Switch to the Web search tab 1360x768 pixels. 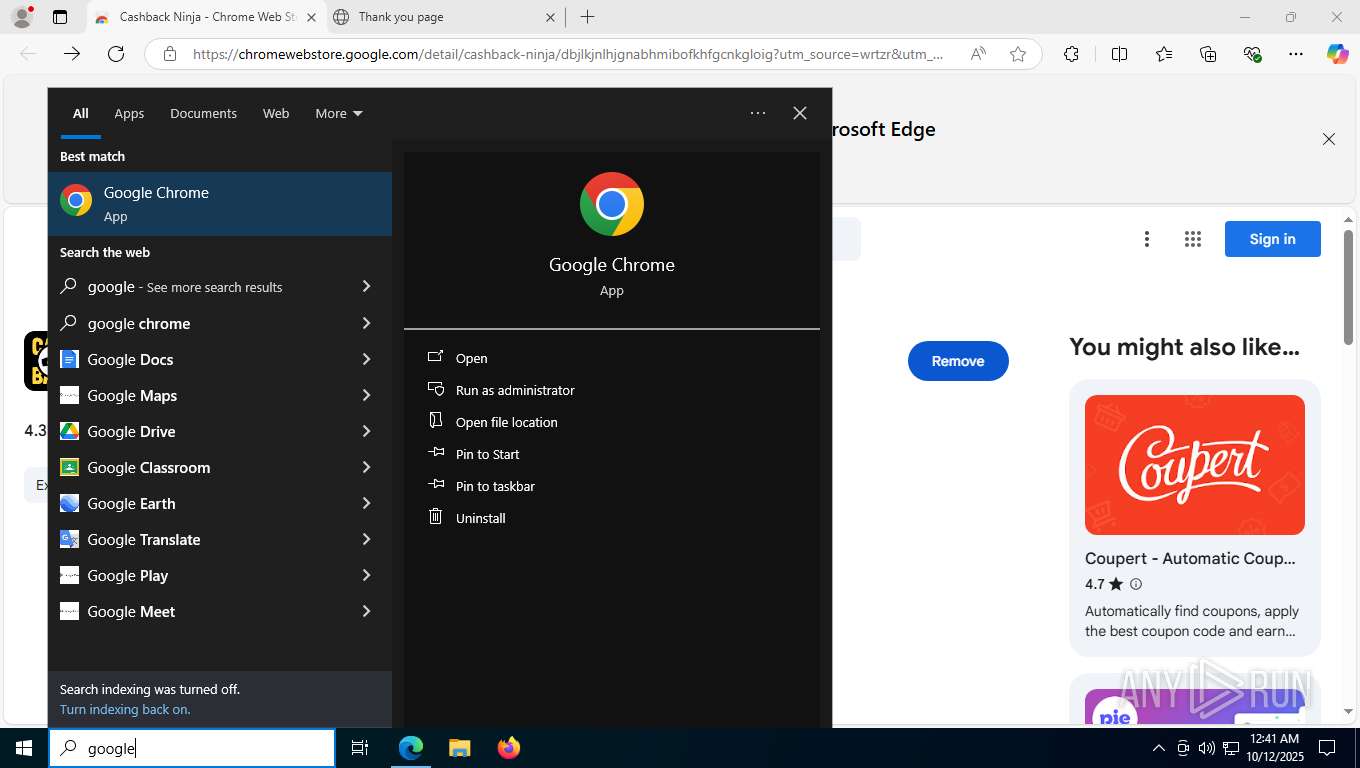coord(276,113)
